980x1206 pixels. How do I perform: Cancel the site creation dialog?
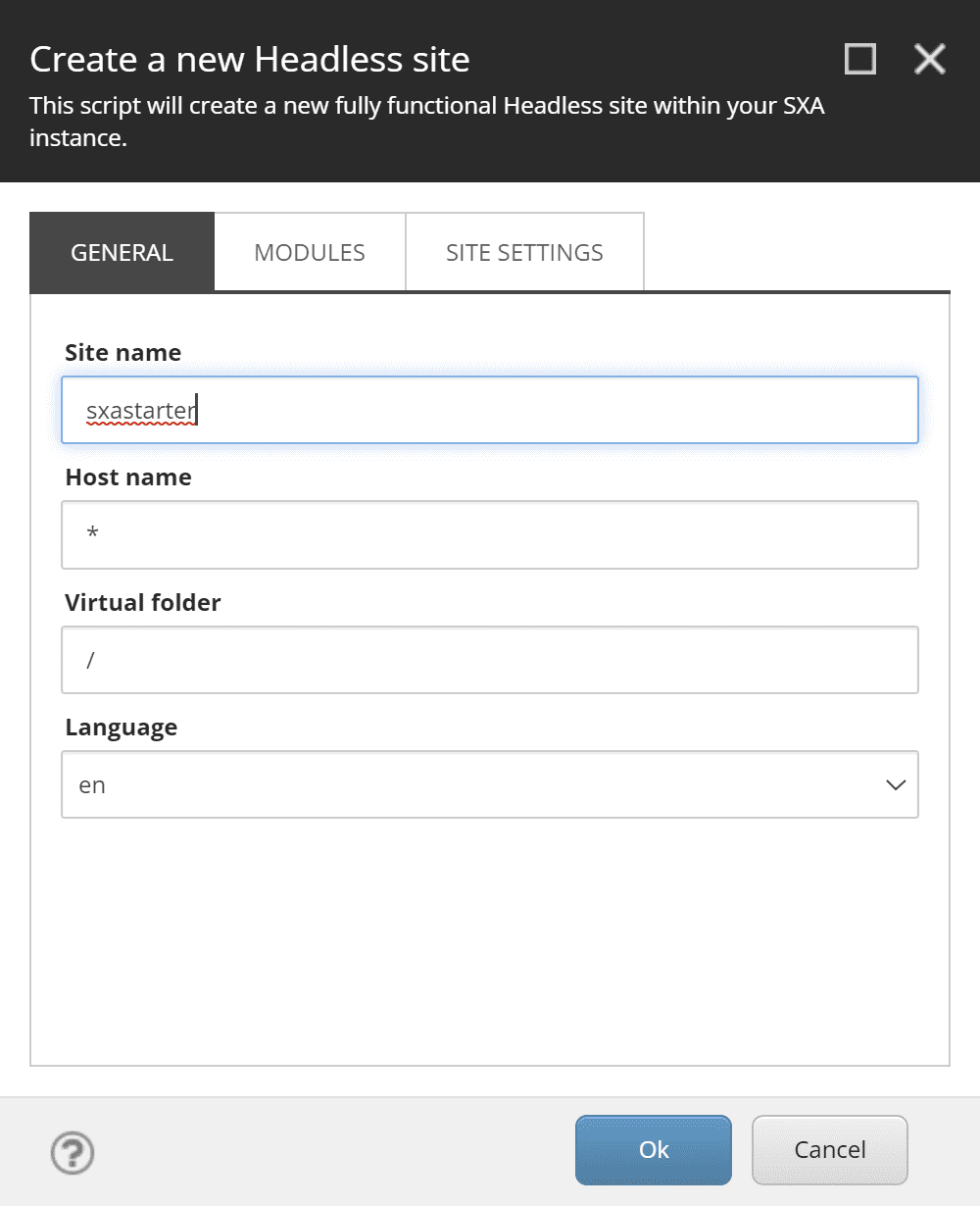coord(829,1150)
